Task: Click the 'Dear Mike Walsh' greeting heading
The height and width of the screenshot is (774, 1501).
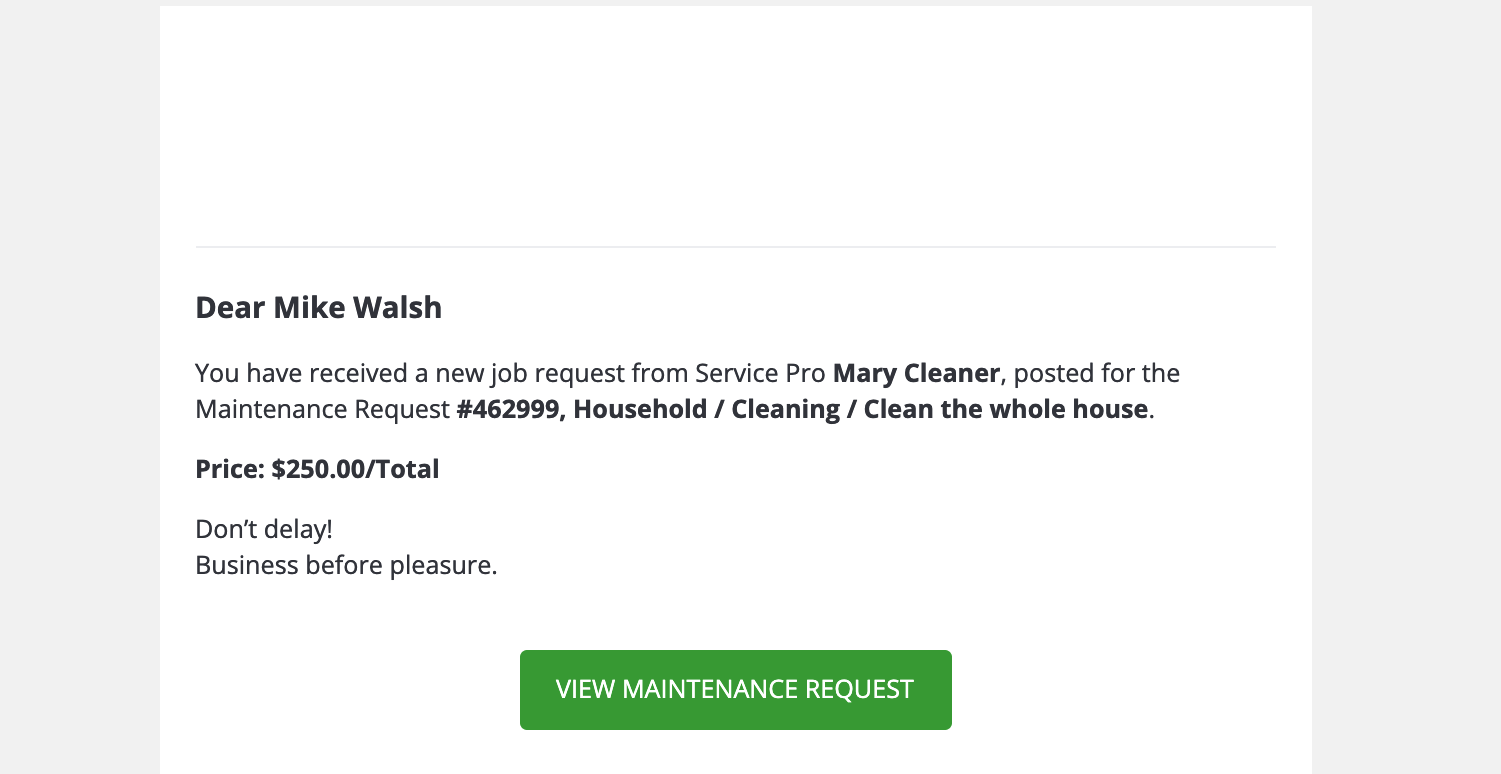Action: point(318,307)
